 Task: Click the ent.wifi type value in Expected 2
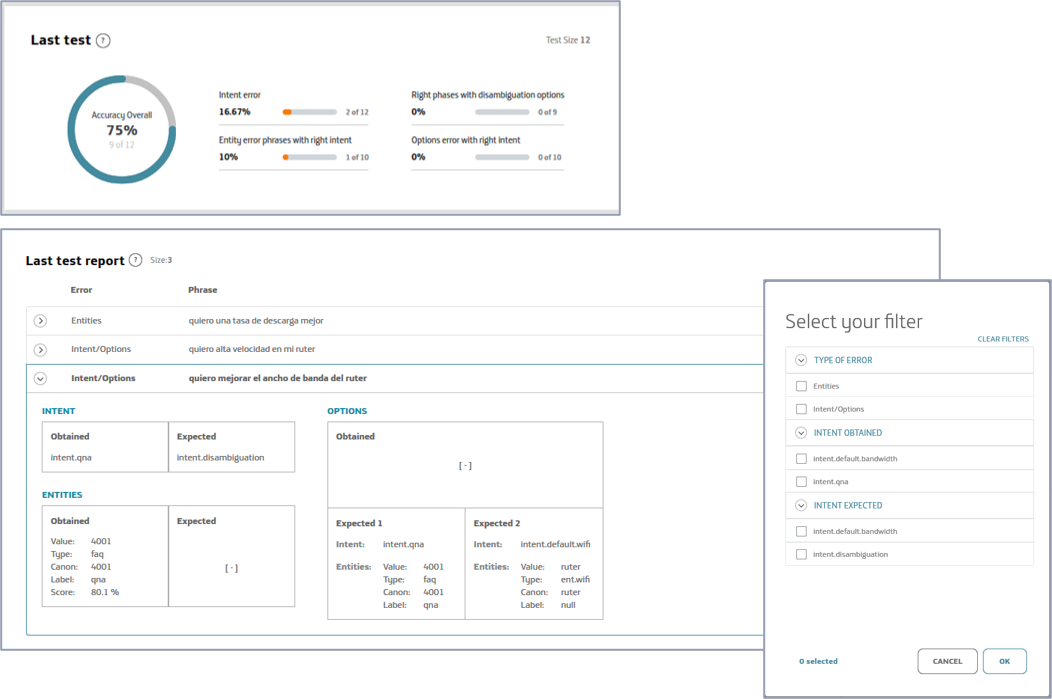coord(575,580)
